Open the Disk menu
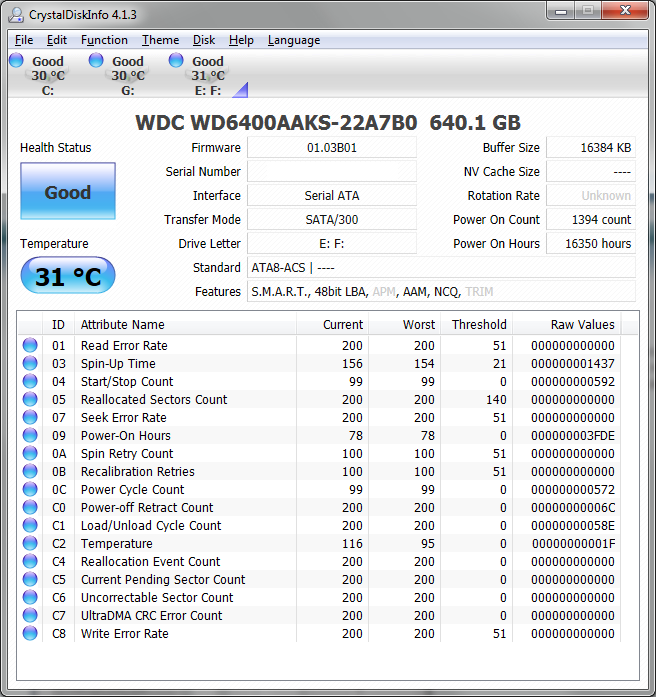 pos(204,40)
